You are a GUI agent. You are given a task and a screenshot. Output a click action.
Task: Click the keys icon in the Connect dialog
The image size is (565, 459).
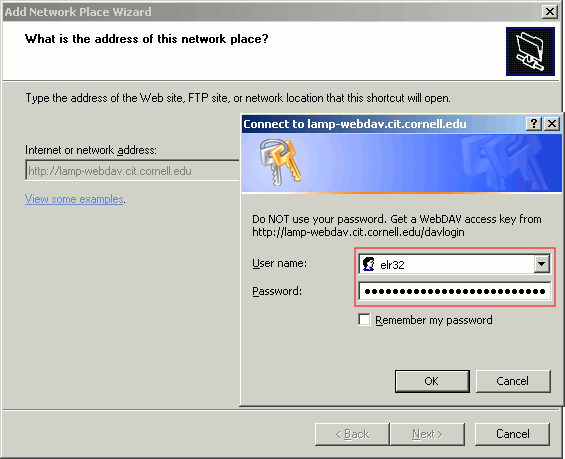pos(281,162)
